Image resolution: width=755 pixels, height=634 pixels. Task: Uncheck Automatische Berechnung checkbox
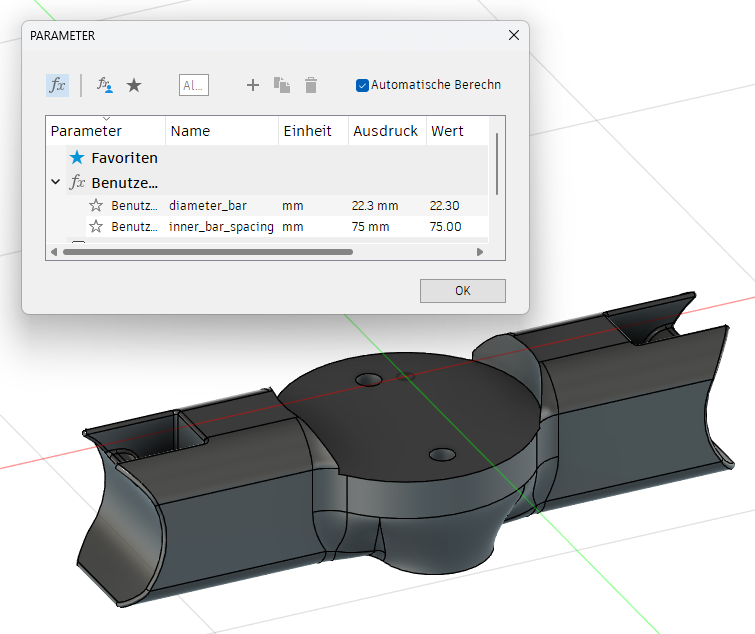[362, 85]
